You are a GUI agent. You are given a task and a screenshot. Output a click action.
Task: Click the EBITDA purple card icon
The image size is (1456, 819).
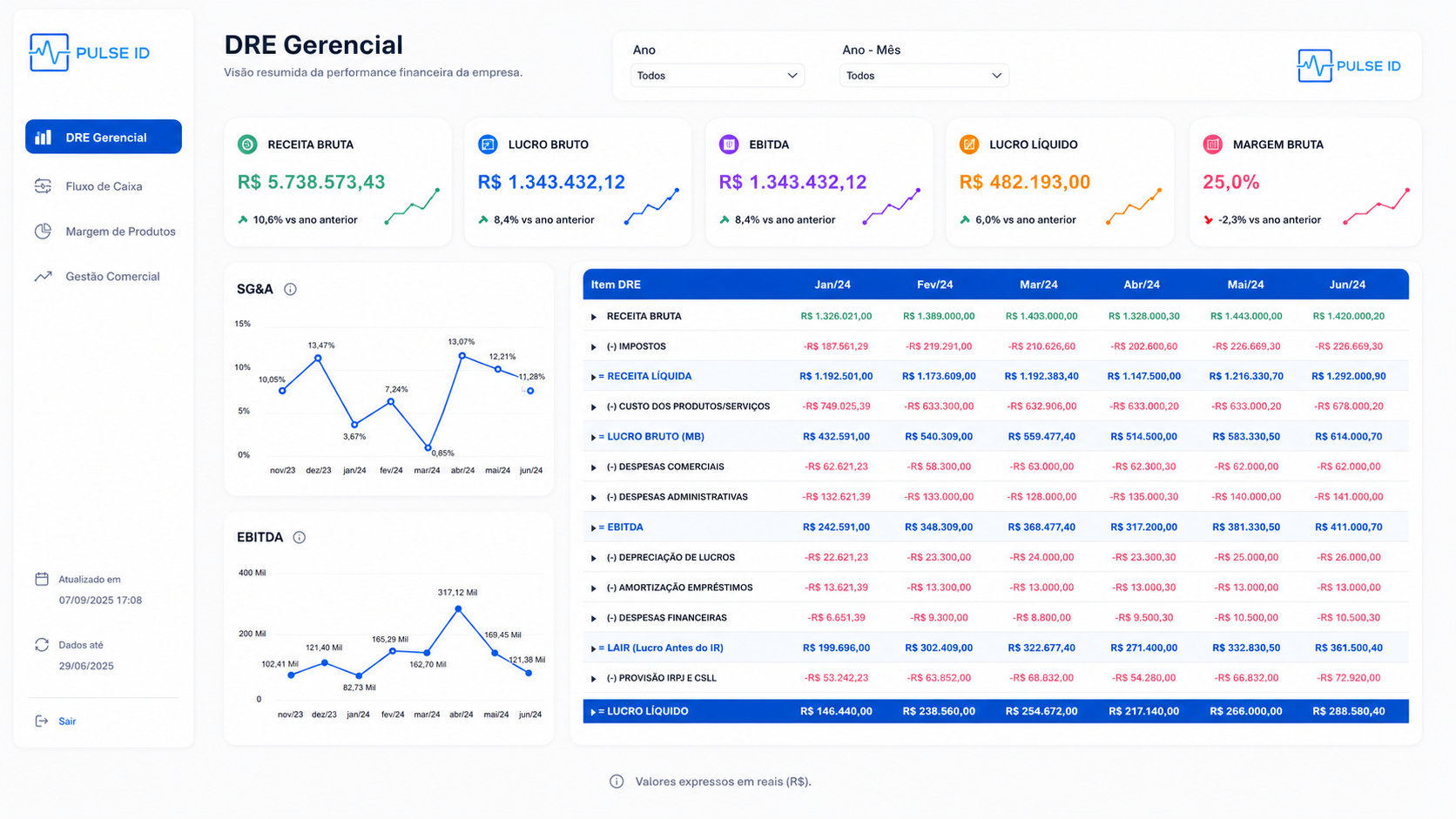click(729, 144)
